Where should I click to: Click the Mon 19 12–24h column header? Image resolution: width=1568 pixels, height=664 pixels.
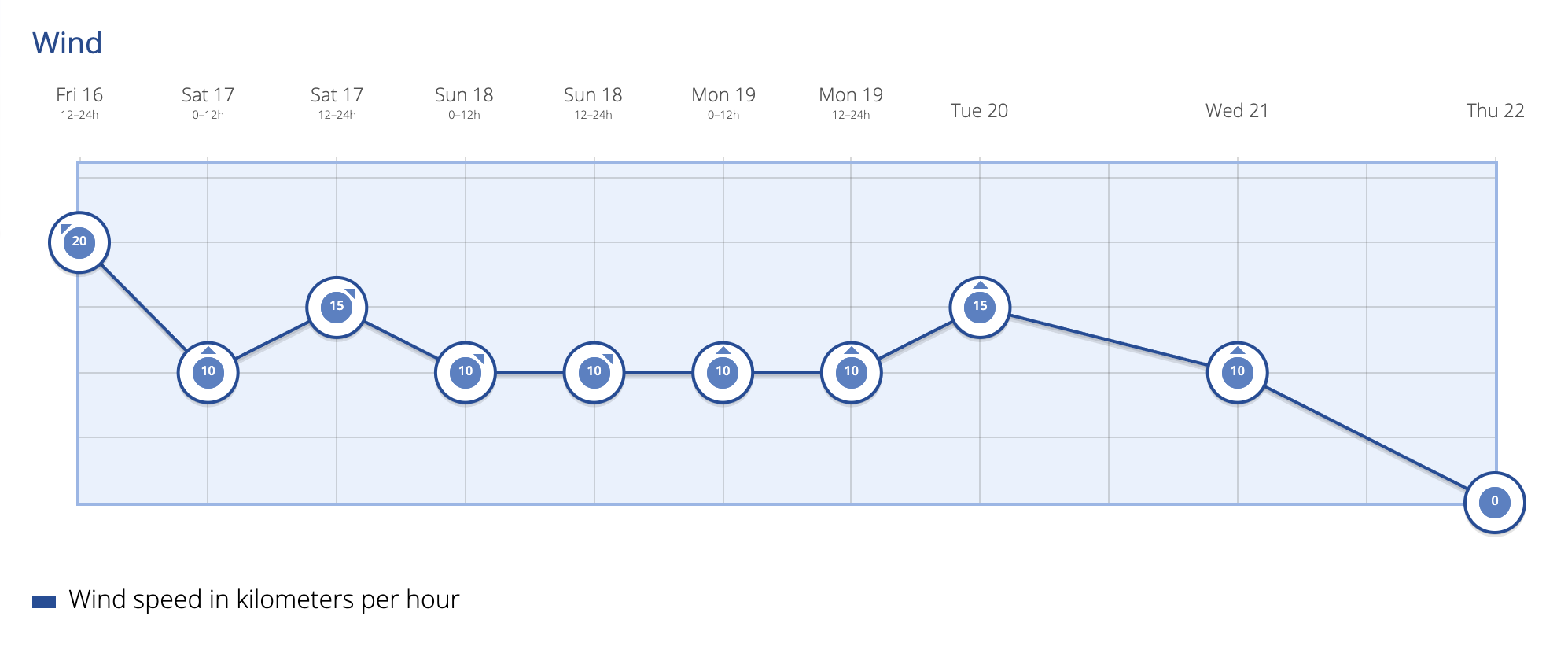[851, 102]
